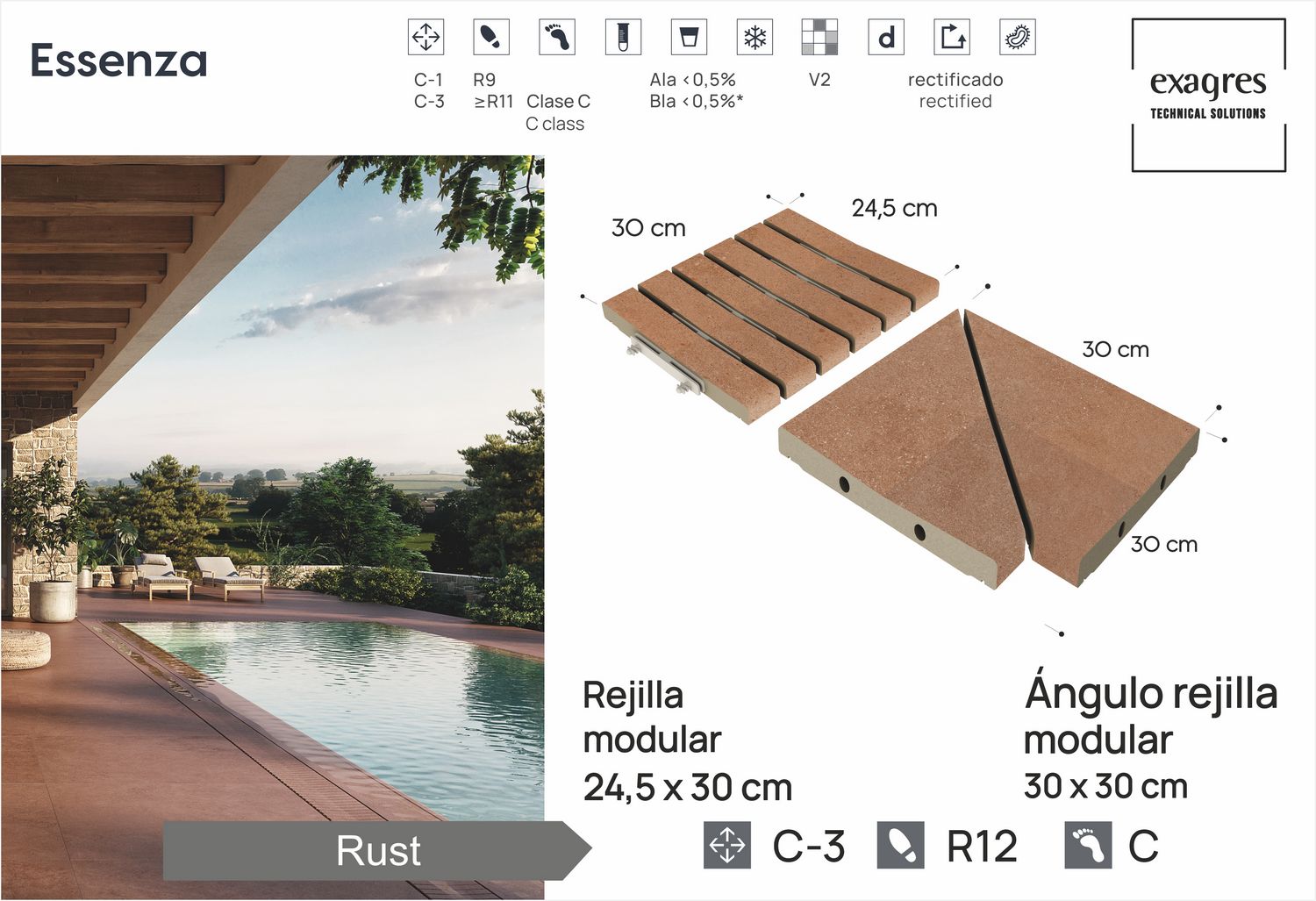Click the checkered shade variation icon above V2
This screenshot has width=1316, height=901.
(x=819, y=37)
